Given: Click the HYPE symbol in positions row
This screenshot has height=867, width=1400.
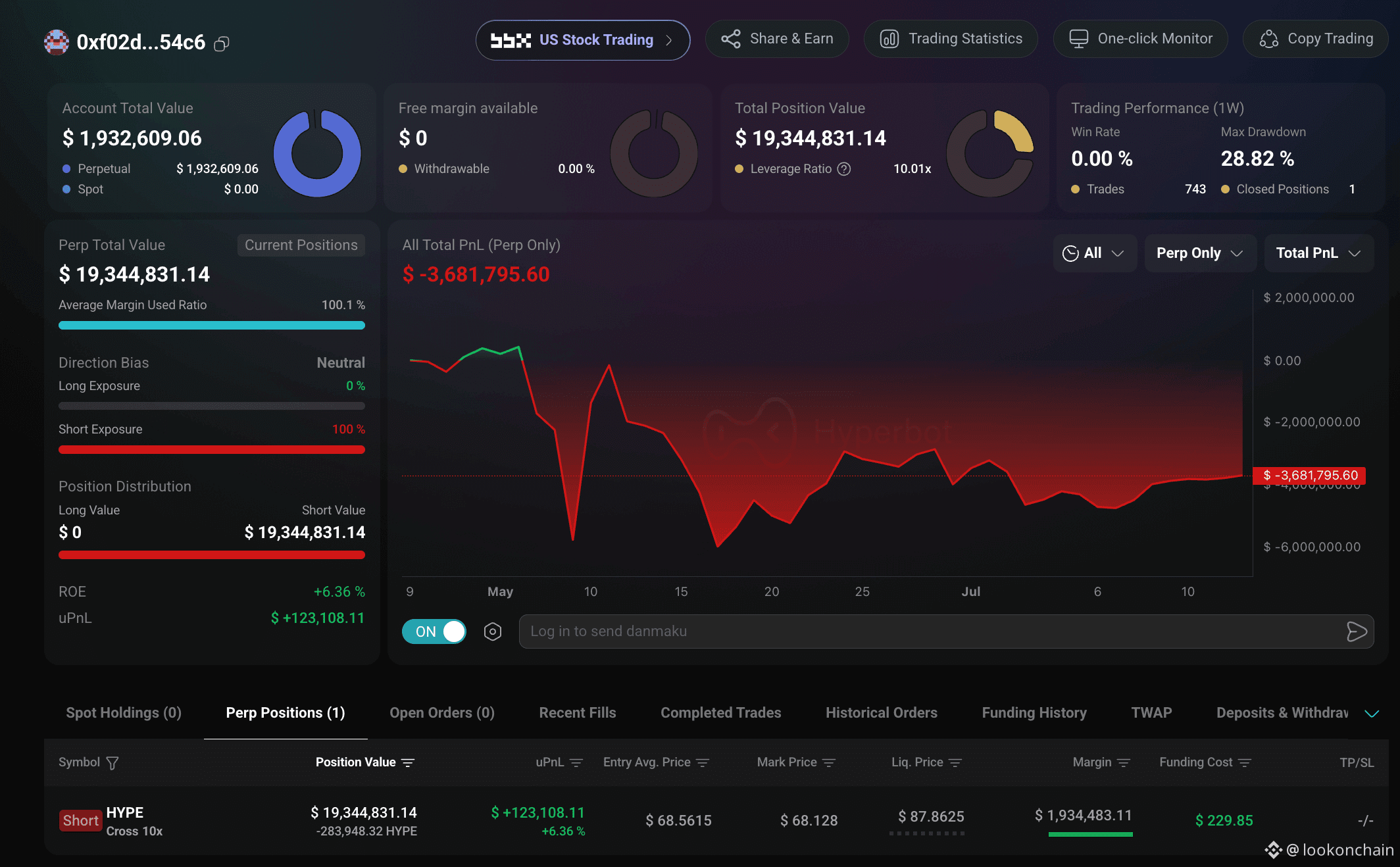Looking at the screenshot, I should [125, 813].
